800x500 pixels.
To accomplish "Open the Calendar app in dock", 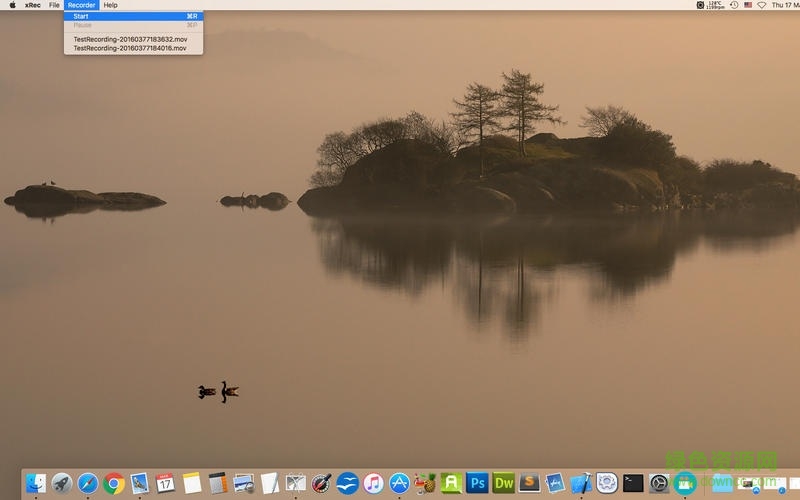I will [166, 483].
